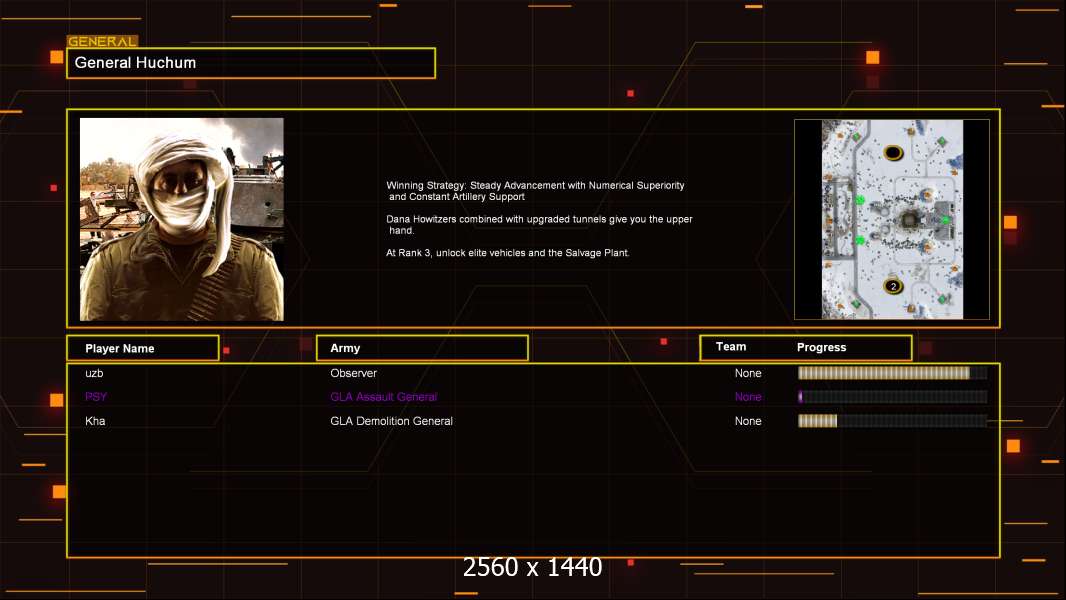Click Kha's team value None

click(x=748, y=421)
